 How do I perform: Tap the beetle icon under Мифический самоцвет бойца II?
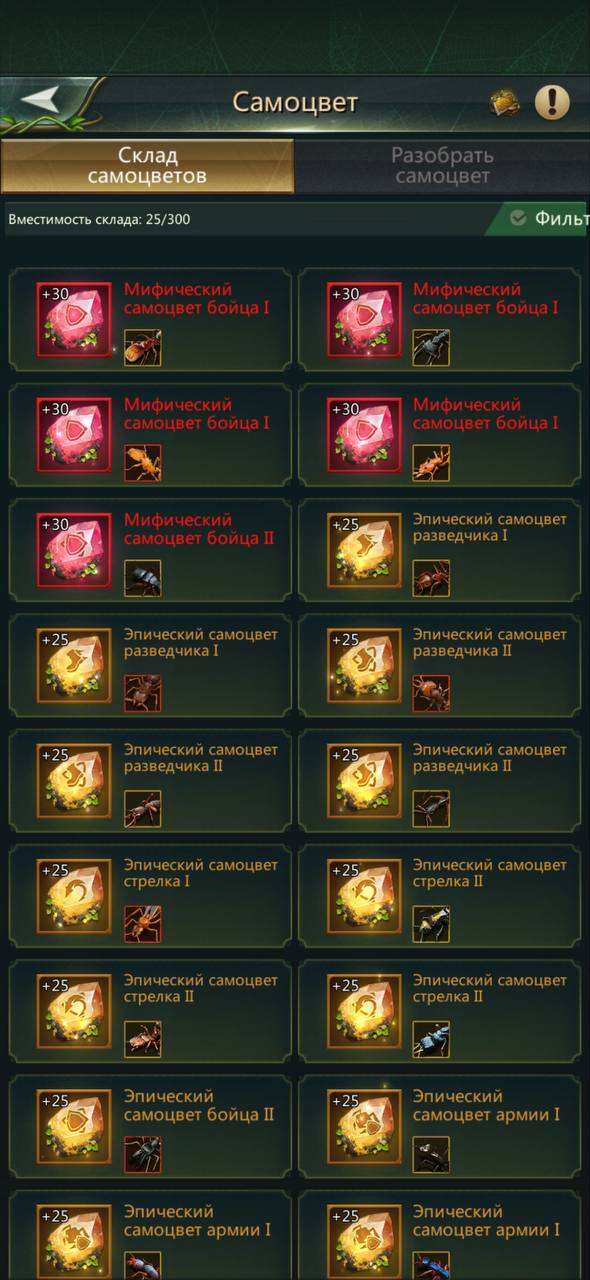click(x=142, y=578)
